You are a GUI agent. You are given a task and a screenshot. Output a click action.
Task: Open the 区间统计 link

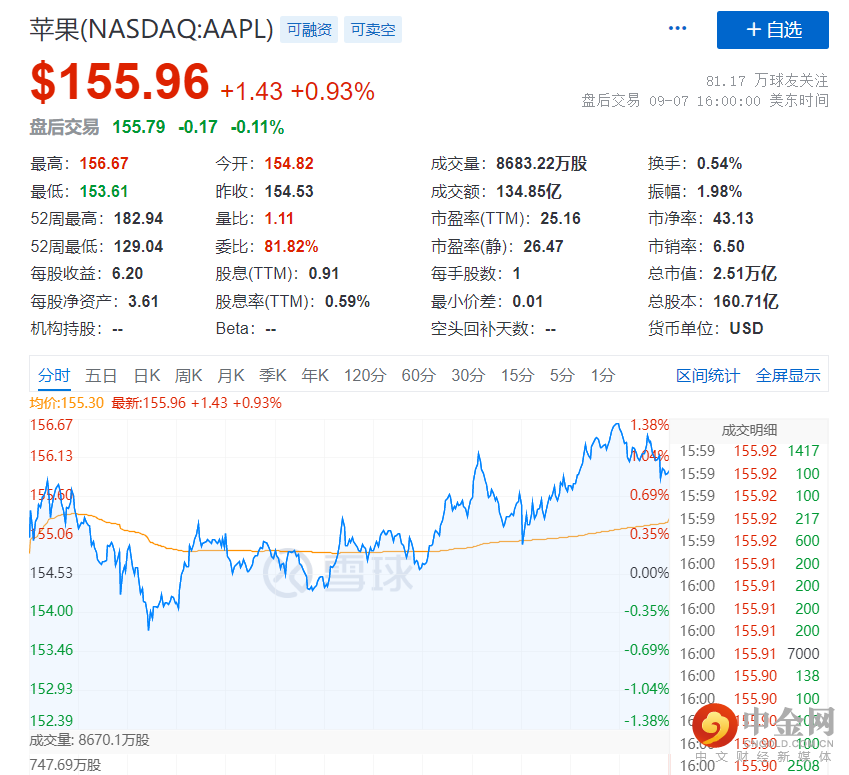click(708, 376)
